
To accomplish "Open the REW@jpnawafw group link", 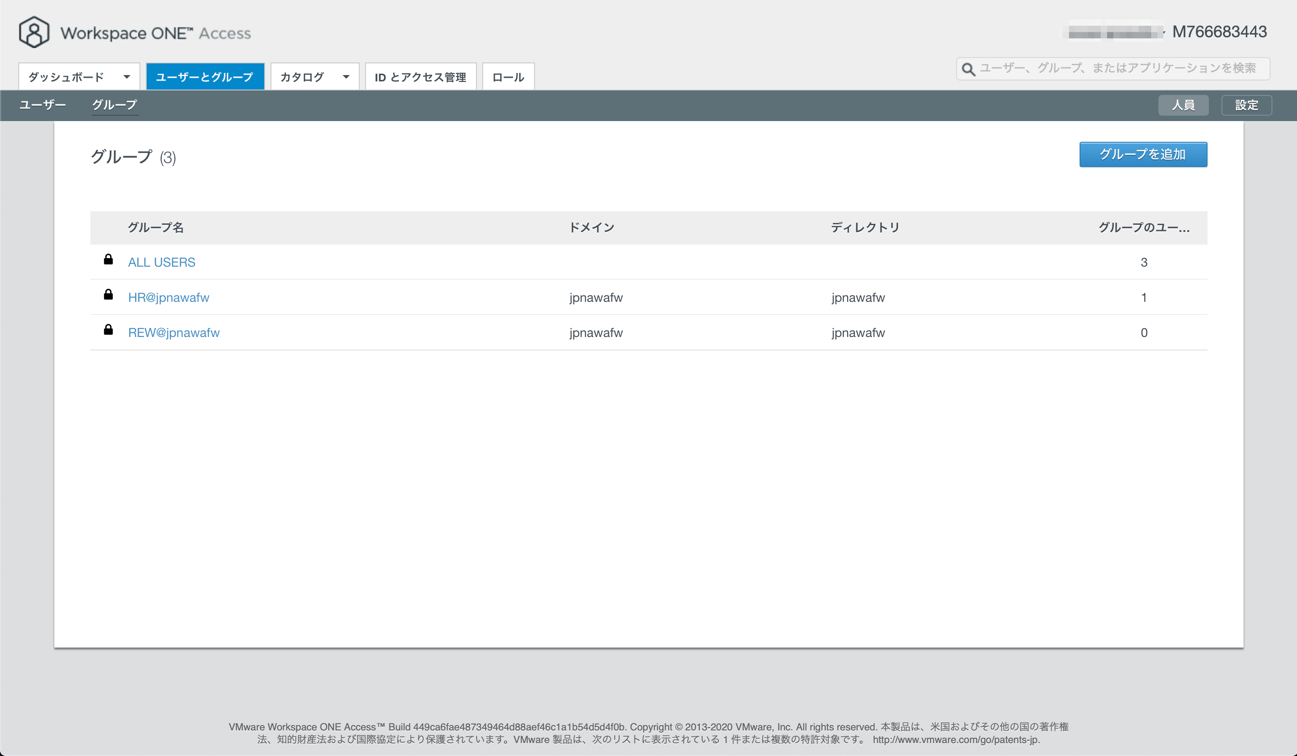I will pos(173,332).
